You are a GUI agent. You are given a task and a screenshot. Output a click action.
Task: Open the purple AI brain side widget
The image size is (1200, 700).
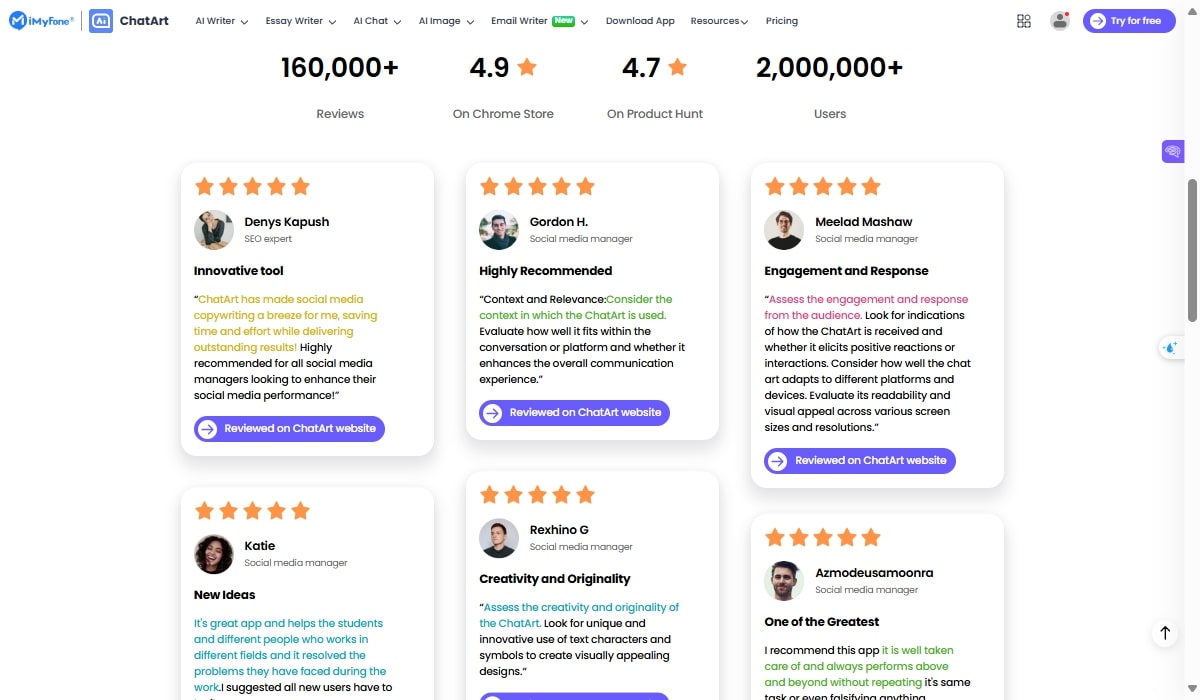point(1173,152)
